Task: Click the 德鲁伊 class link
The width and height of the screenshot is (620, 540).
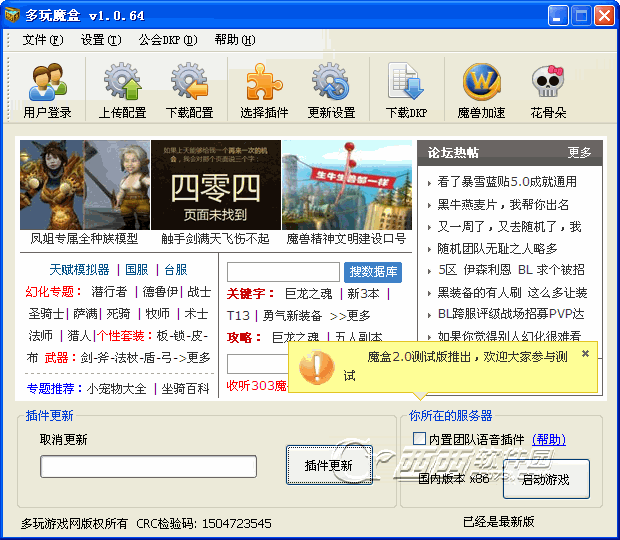Action: point(160,292)
